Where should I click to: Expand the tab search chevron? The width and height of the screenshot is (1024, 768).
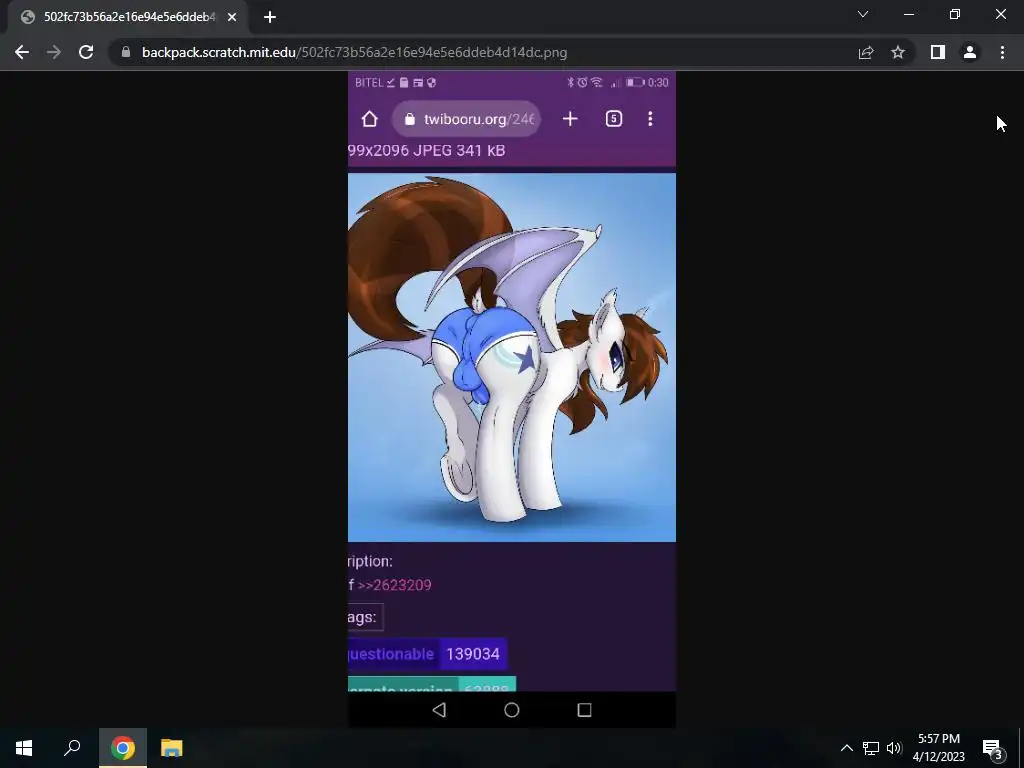[863, 14]
